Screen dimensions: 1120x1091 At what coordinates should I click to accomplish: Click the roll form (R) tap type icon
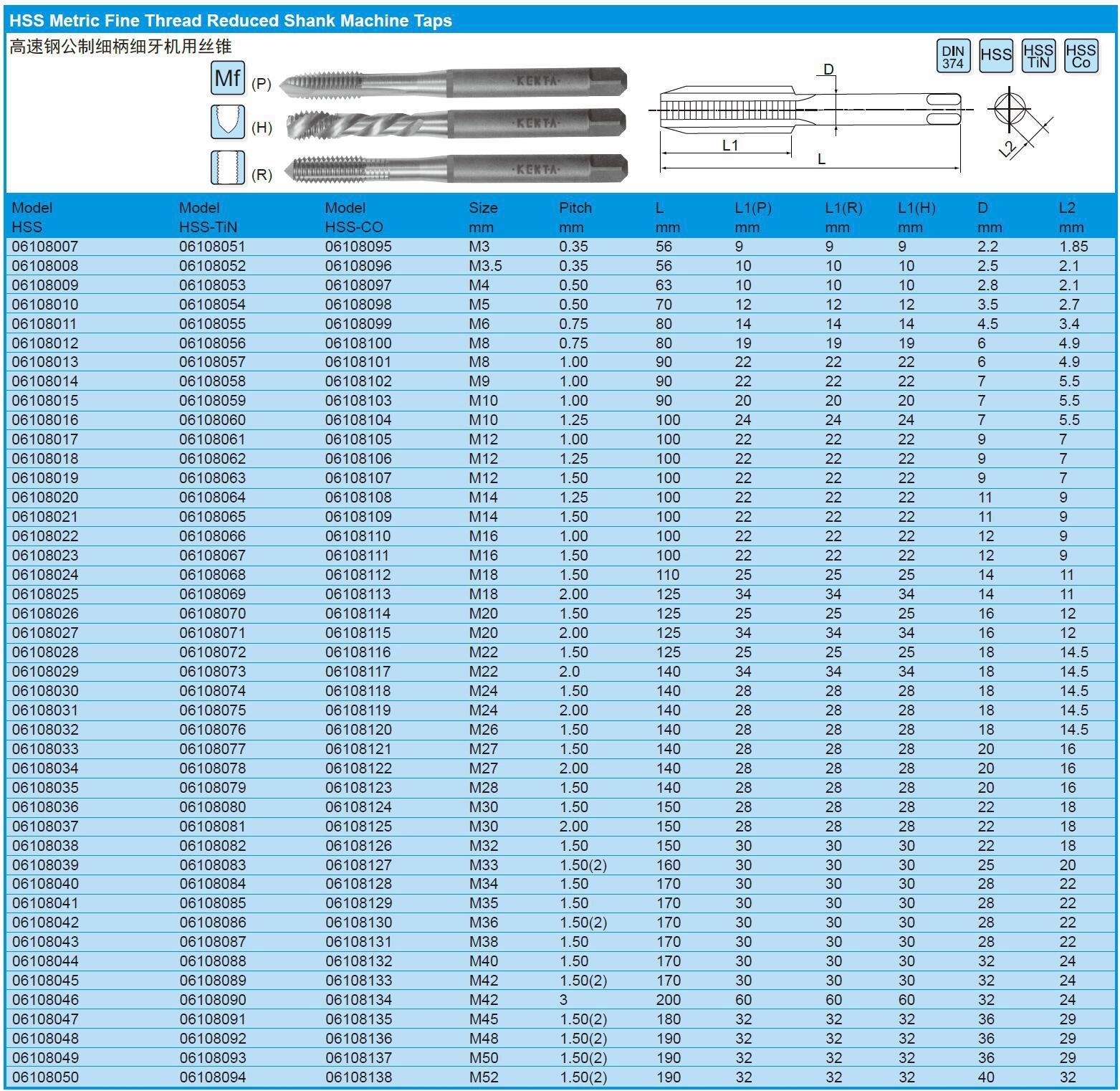pyautogui.click(x=228, y=167)
